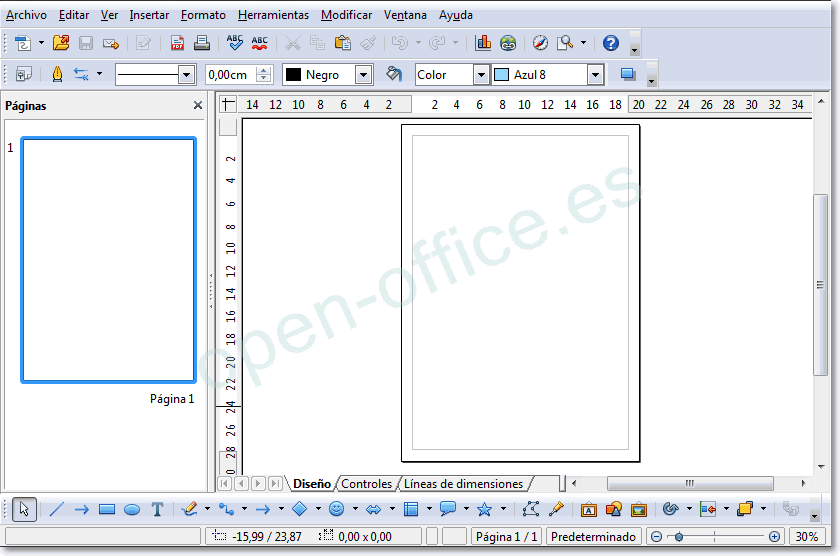Open the Negro line color dropdown

pyautogui.click(x=364, y=74)
